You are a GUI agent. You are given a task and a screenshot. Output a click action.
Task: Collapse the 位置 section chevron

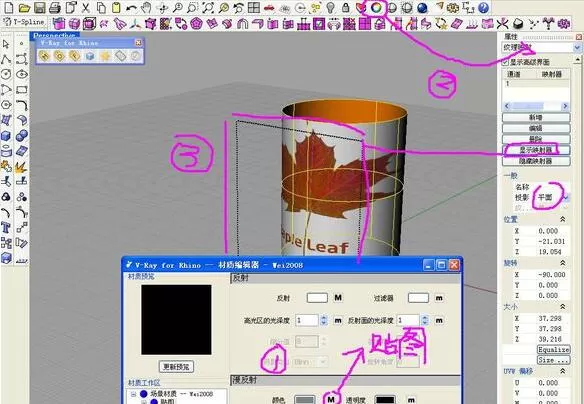tap(563, 219)
